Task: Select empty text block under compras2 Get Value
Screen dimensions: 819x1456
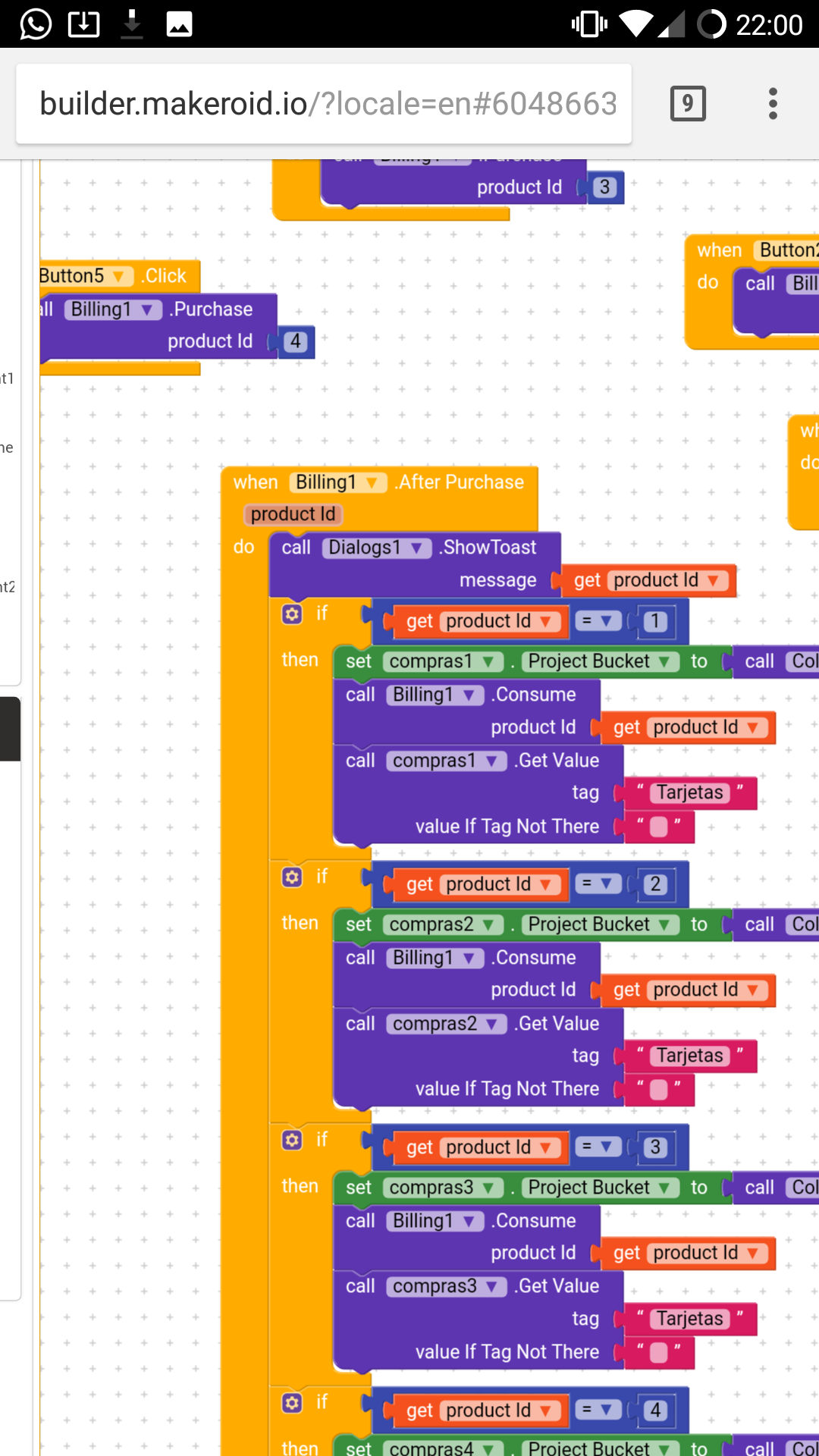Action: [x=659, y=1089]
